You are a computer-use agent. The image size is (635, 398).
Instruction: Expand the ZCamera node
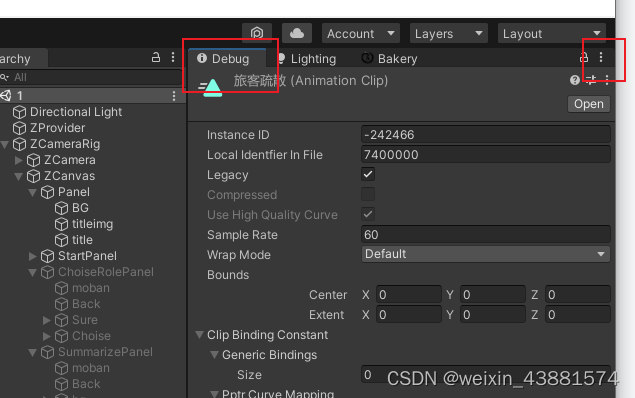19,160
